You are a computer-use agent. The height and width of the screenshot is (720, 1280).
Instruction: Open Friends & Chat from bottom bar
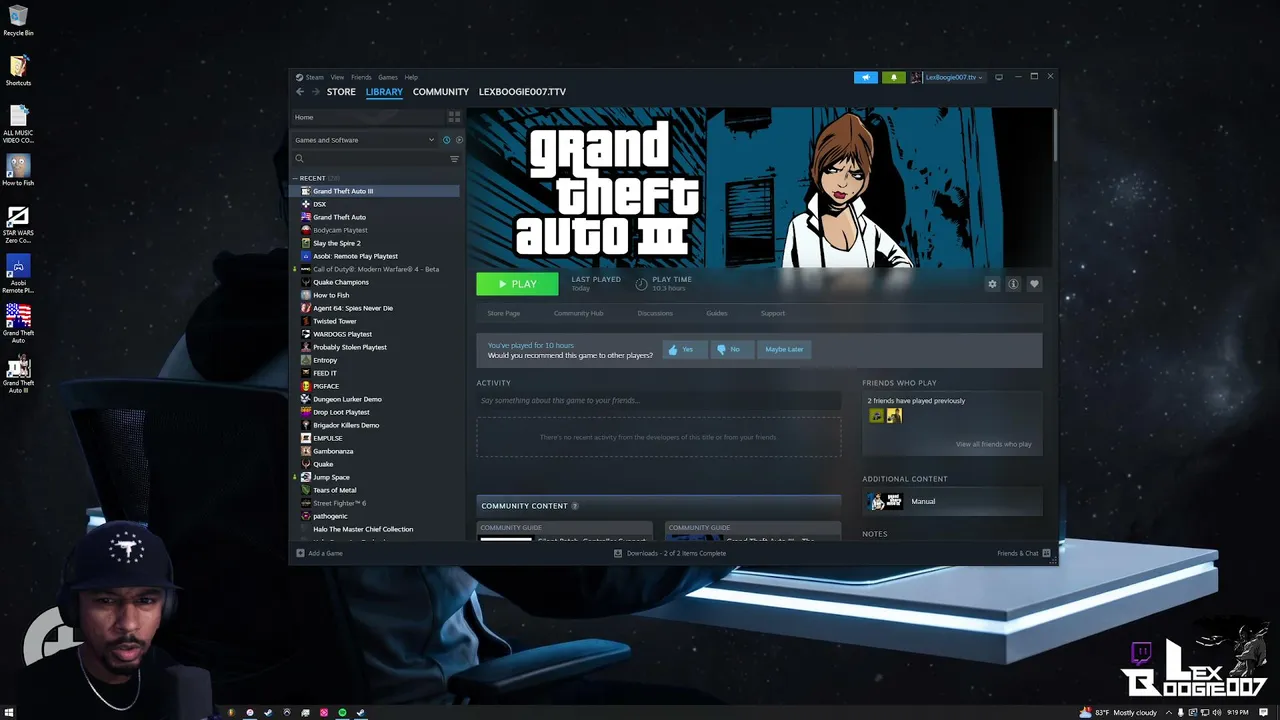tap(1023, 553)
